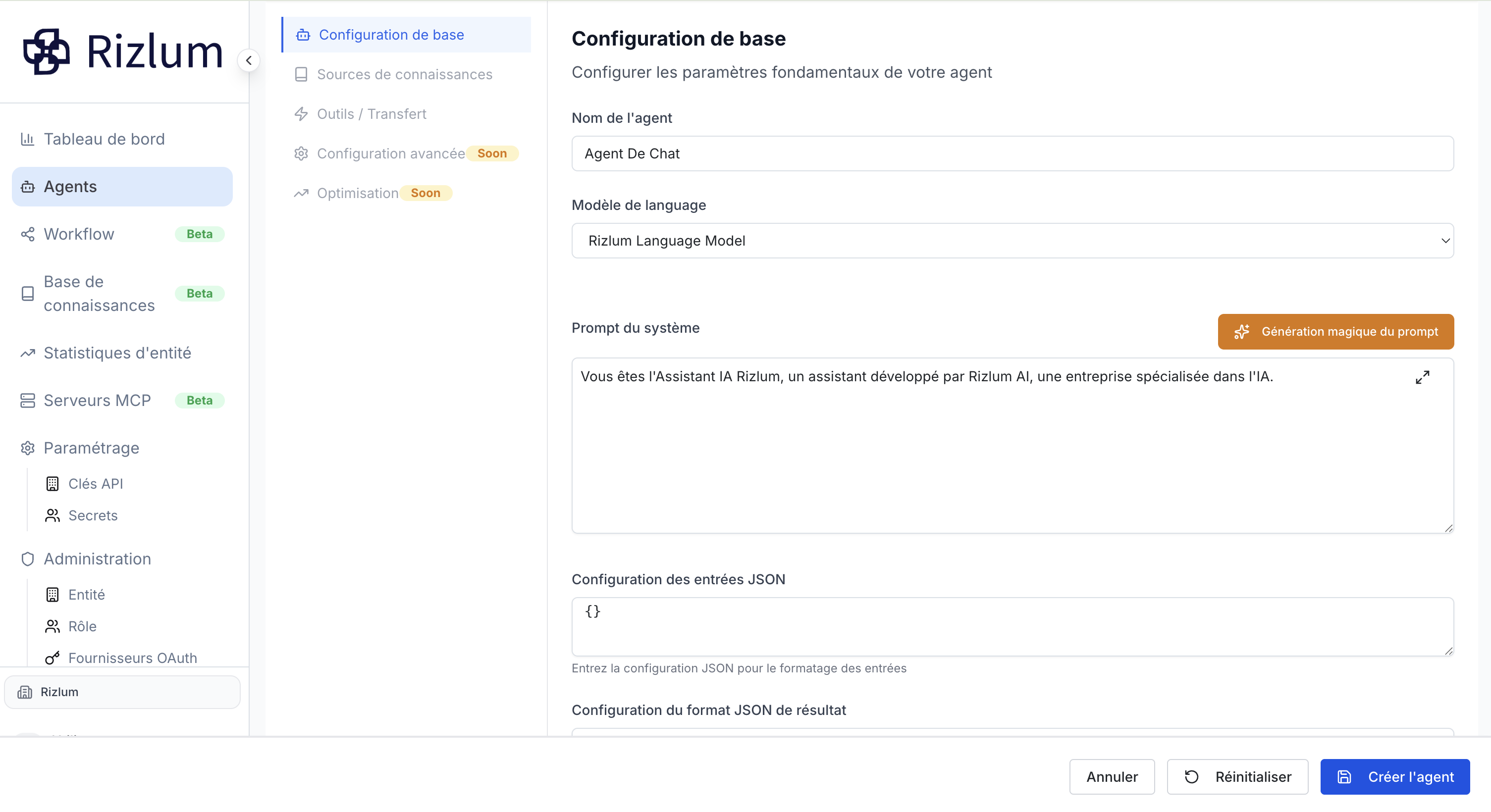1491x812 pixels.
Task: Open the Secrets page
Action: [93, 515]
